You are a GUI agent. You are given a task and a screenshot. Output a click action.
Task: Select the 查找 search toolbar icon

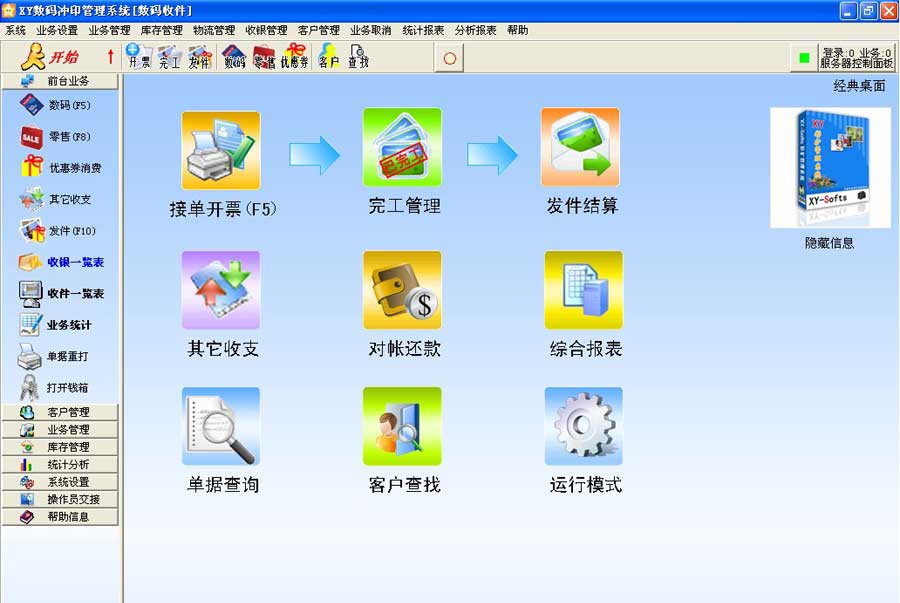pyautogui.click(x=356, y=58)
